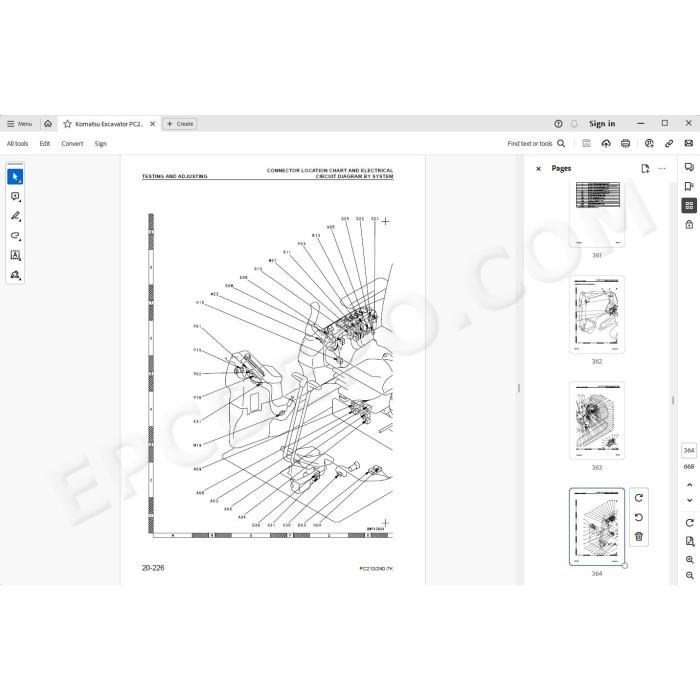Open the notifications bell icon
700x700 pixels.
point(575,124)
